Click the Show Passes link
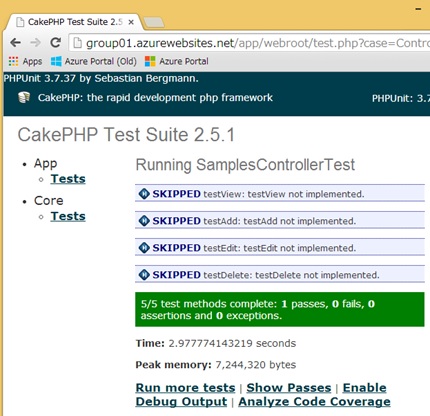Viewport: 430px width, 416px height. (x=289, y=388)
